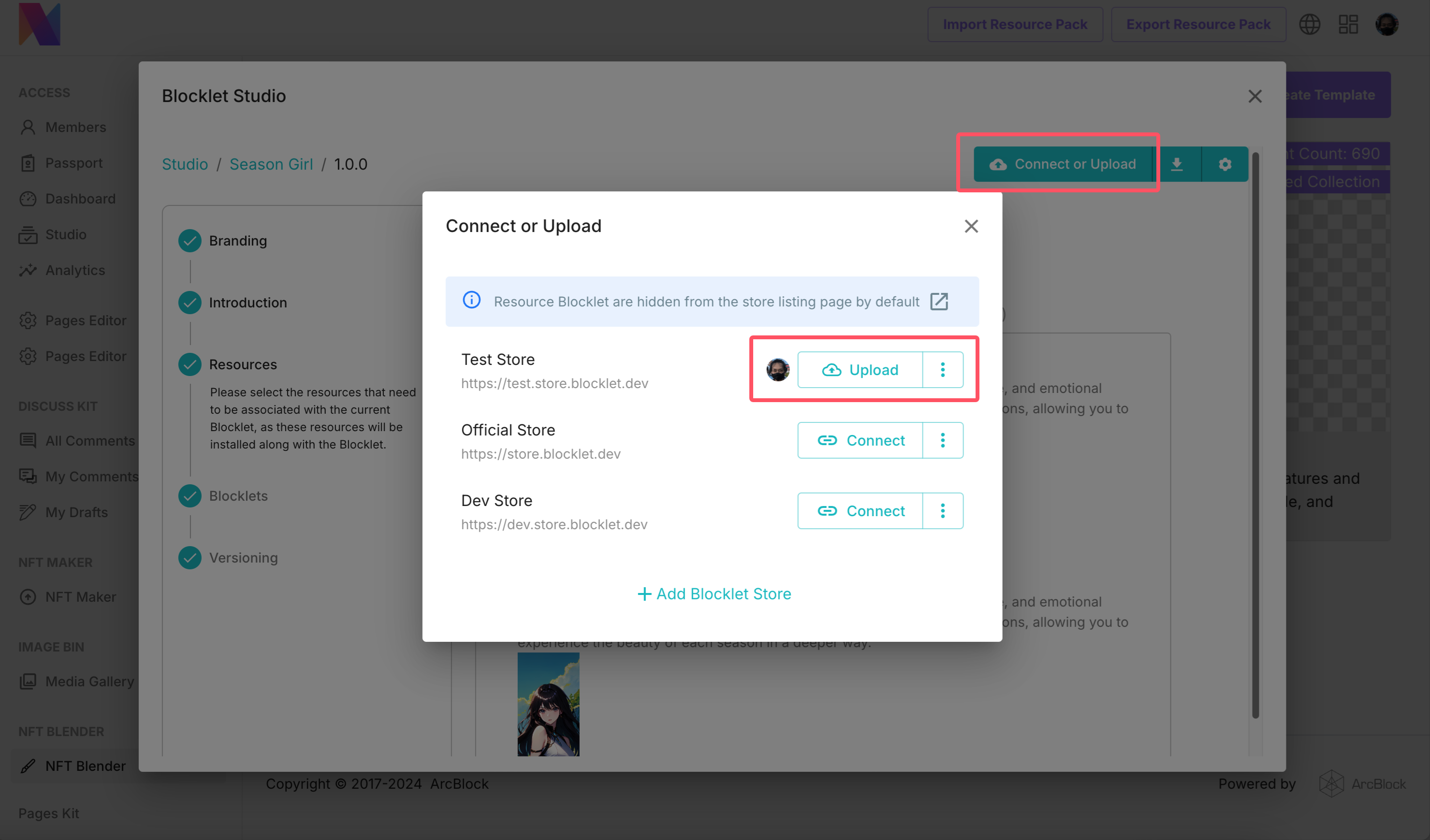Open Dev Store more options menu
1430x840 pixels.
[x=943, y=511]
